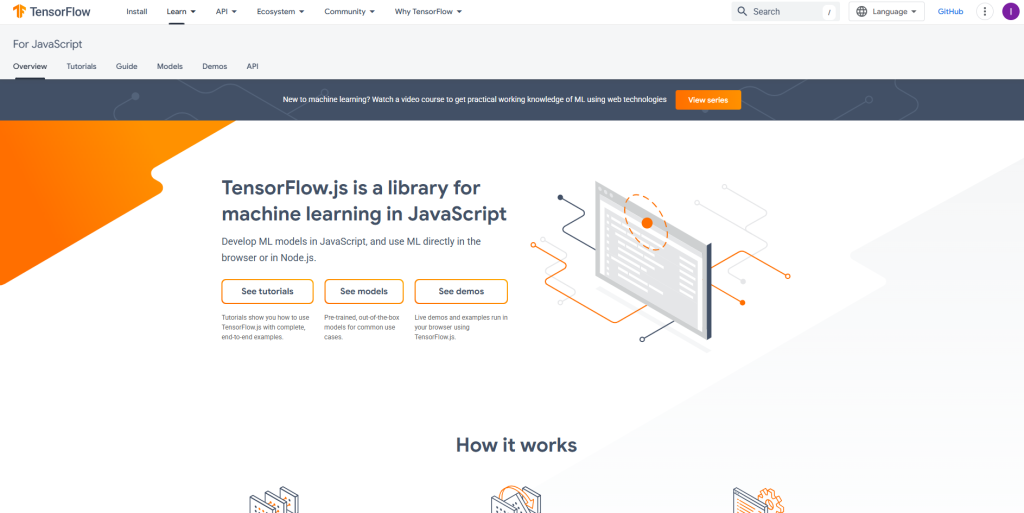Click the 'Tutorials show you how to use' description

[265, 328]
